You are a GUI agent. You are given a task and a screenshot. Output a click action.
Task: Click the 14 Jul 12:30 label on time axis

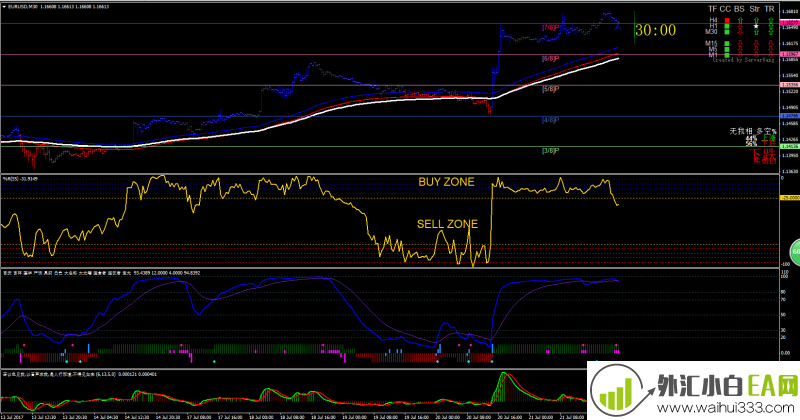(139, 416)
